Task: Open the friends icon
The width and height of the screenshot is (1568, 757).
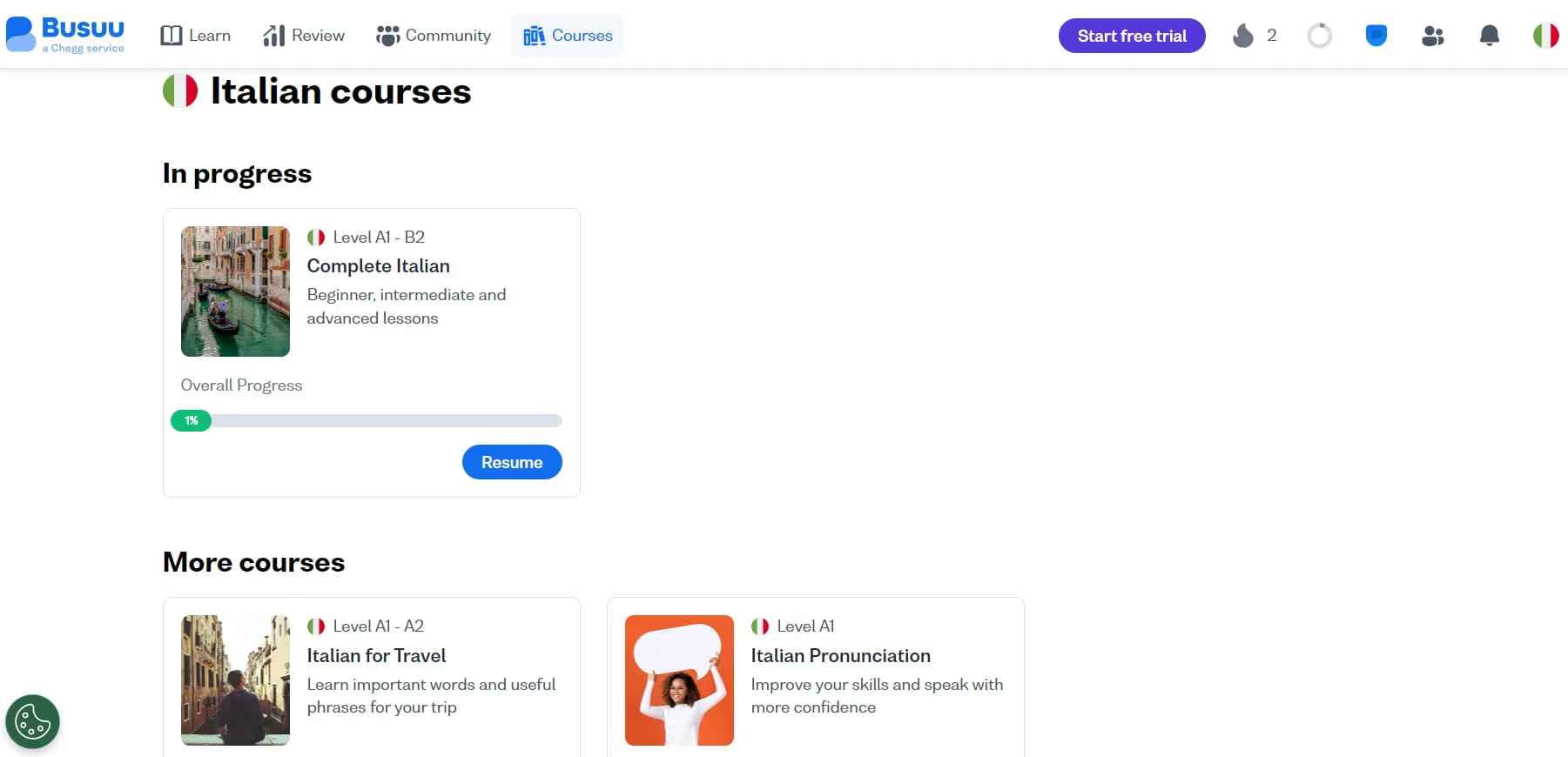Action: pos(1432,36)
